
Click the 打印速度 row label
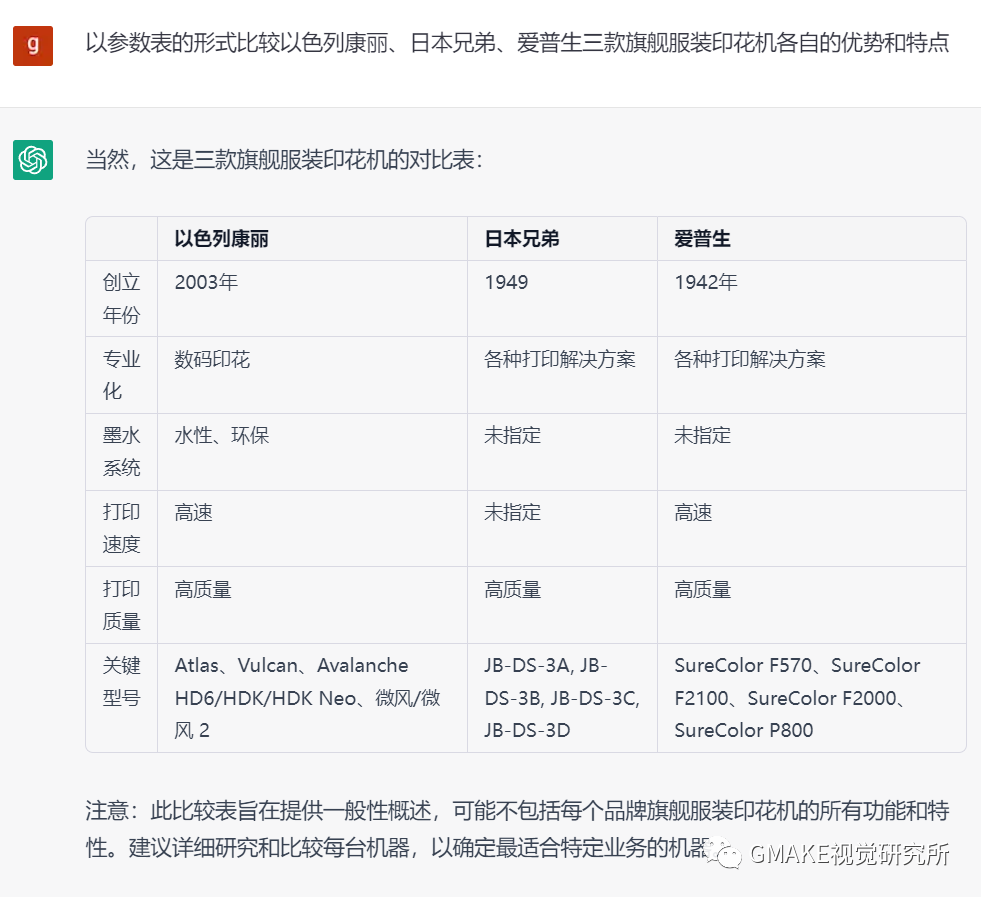coord(121,529)
